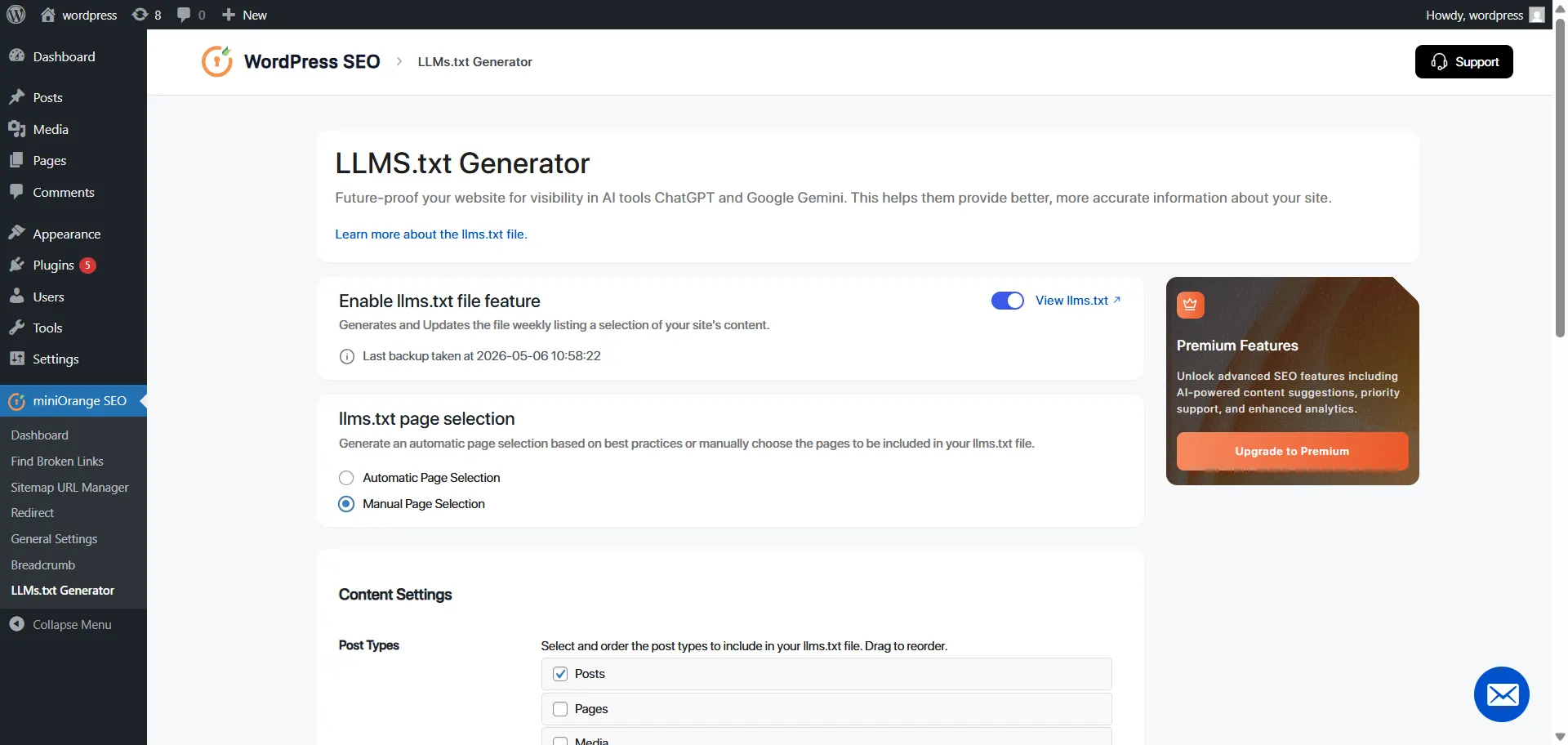Click the breadcrumb chevron after WordPress SEO
Image resolution: width=1568 pixels, height=745 pixels.
399,61
